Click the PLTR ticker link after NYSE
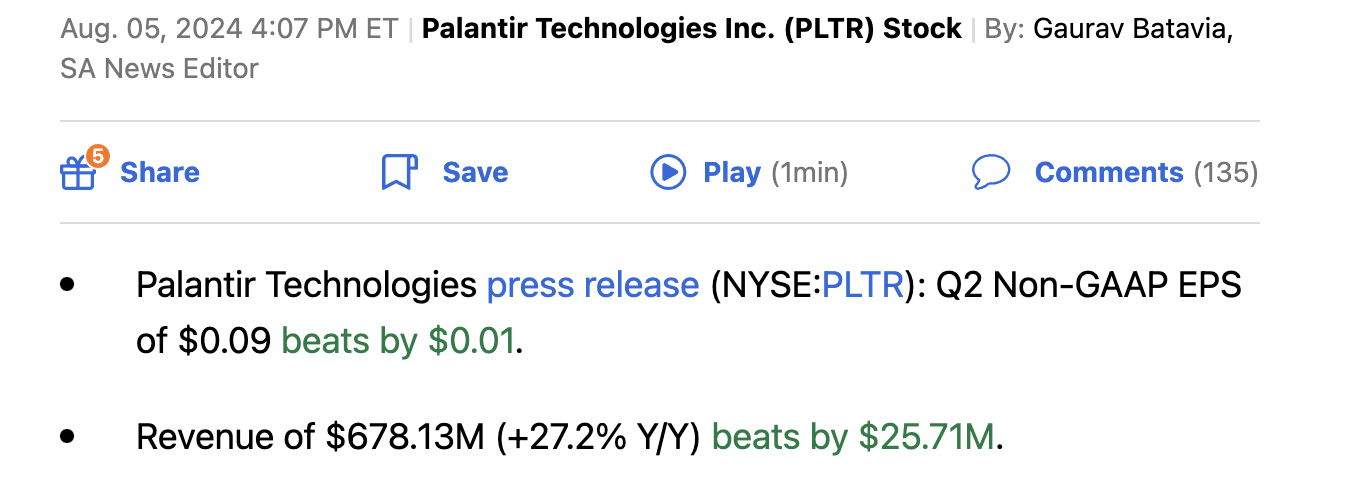Image resolution: width=1350 pixels, height=484 pixels. coord(862,286)
